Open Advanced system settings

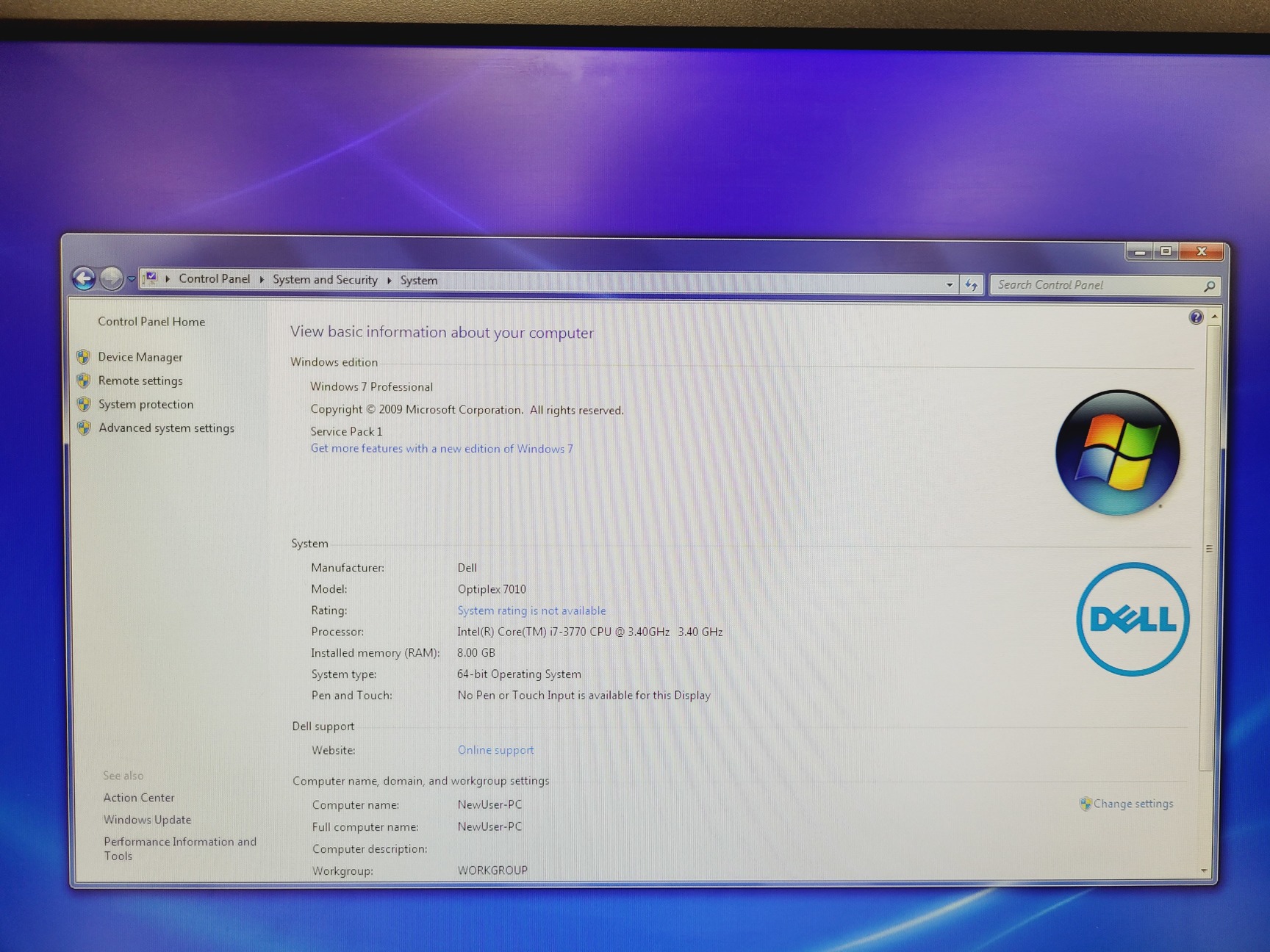(166, 428)
